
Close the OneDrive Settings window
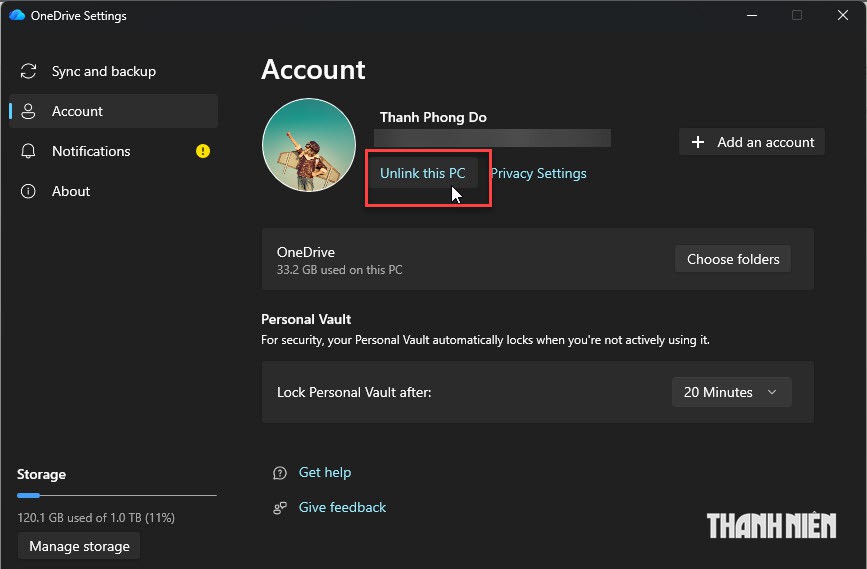tap(843, 15)
